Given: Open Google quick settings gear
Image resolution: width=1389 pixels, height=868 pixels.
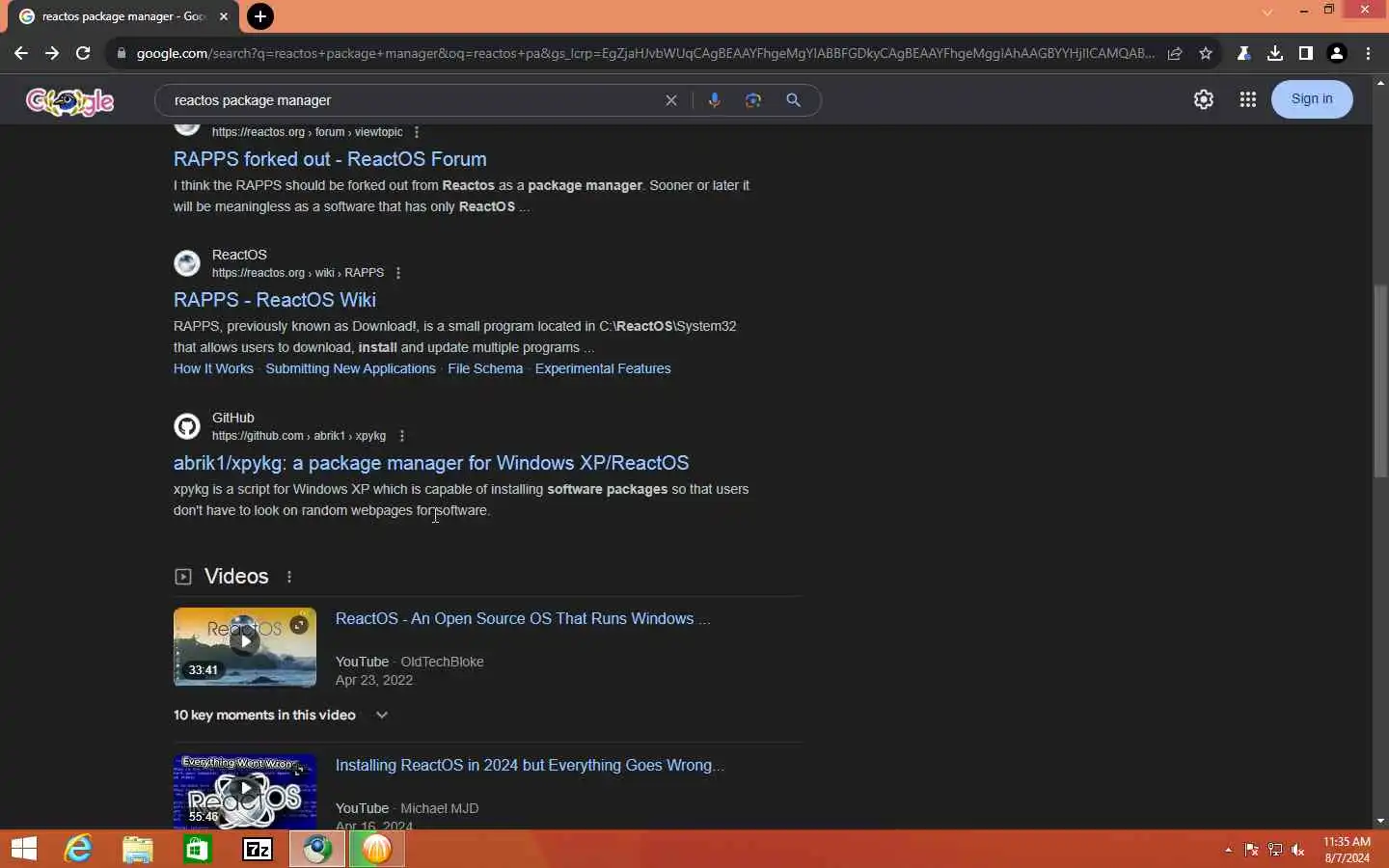Looking at the screenshot, I should [x=1204, y=99].
